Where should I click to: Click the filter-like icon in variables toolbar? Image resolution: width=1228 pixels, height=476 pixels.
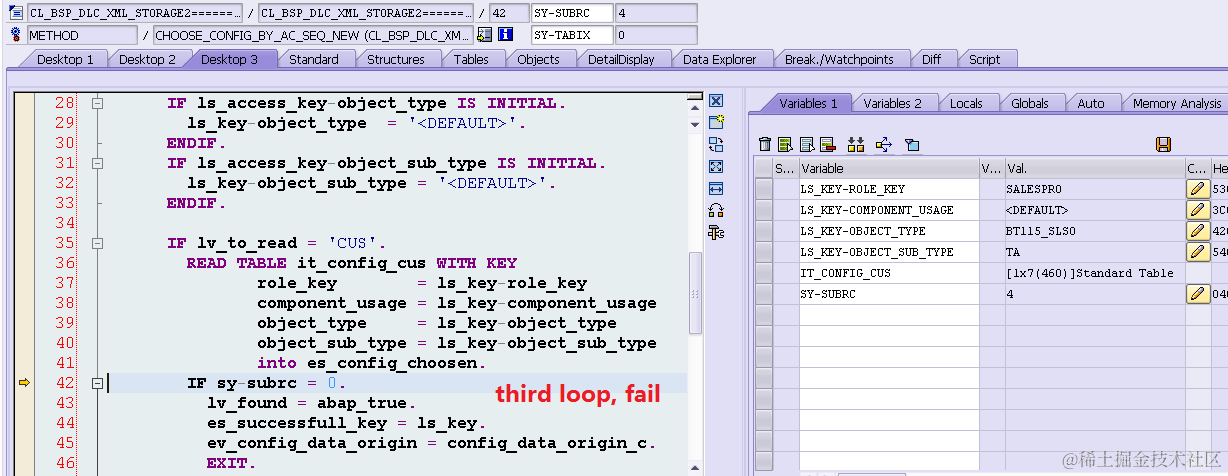tap(912, 145)
